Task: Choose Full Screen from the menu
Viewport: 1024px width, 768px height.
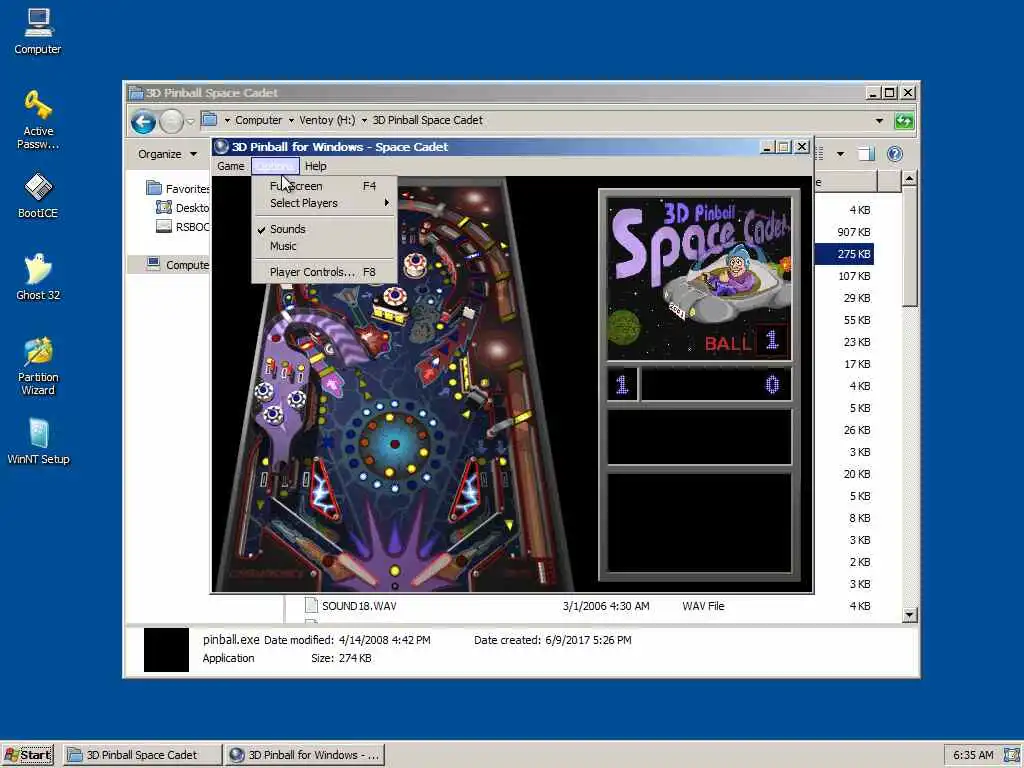Action: tap(324, 186)
